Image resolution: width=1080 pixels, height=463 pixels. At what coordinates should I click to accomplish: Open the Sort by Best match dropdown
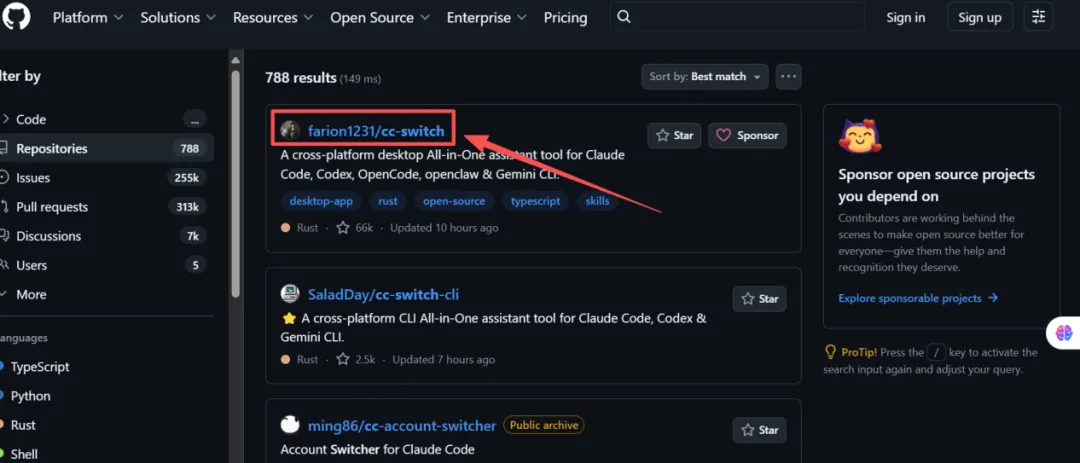click(705, 76)
